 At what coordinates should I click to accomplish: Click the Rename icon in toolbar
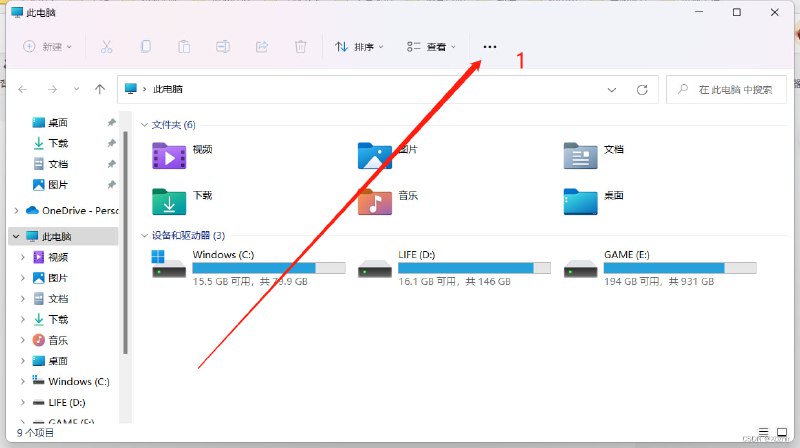coord(223,47)
